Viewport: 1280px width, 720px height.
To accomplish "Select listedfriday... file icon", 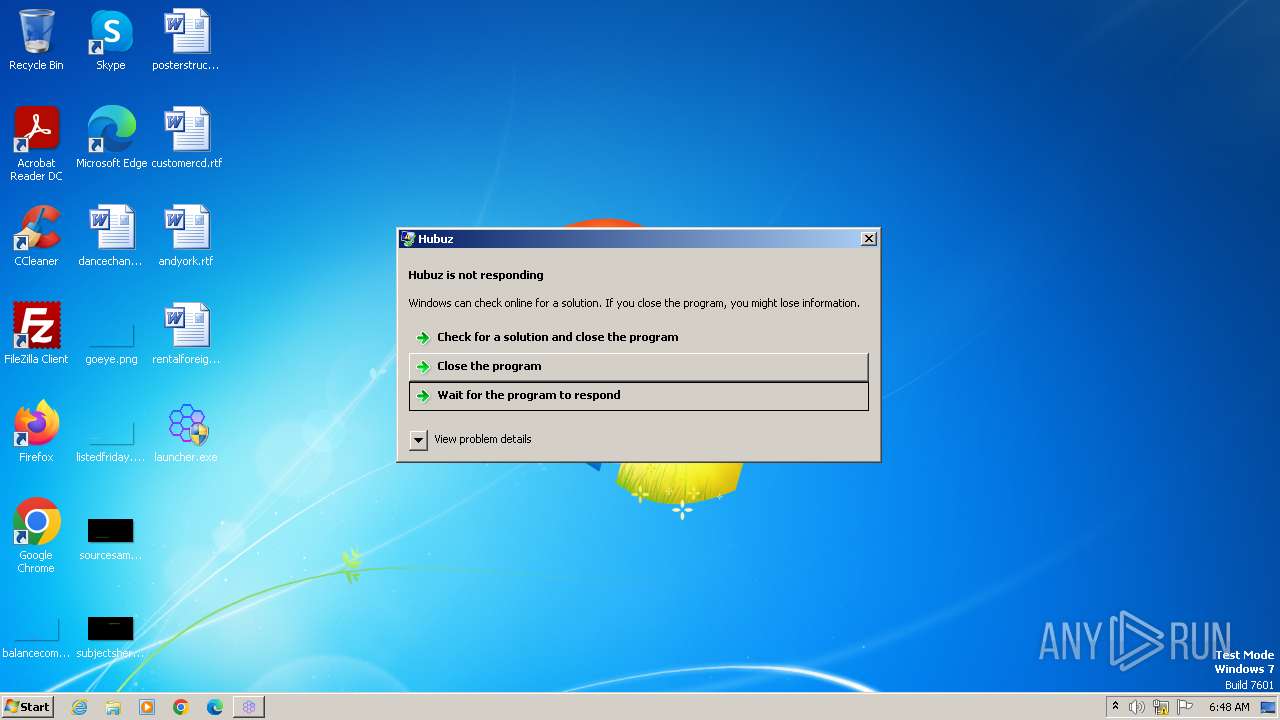I will [110, 432].
